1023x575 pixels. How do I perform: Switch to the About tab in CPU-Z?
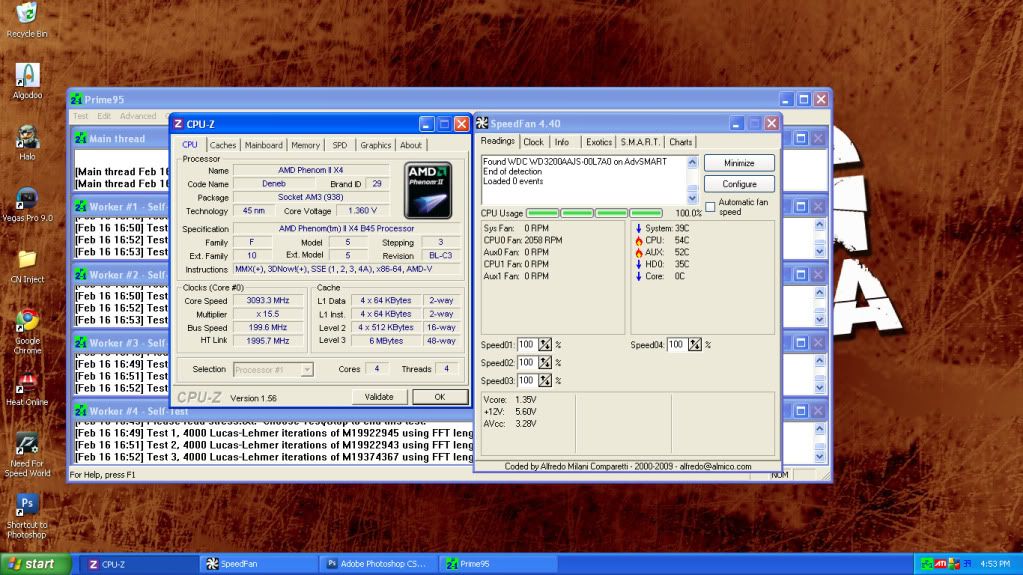(x=410, y=145)
